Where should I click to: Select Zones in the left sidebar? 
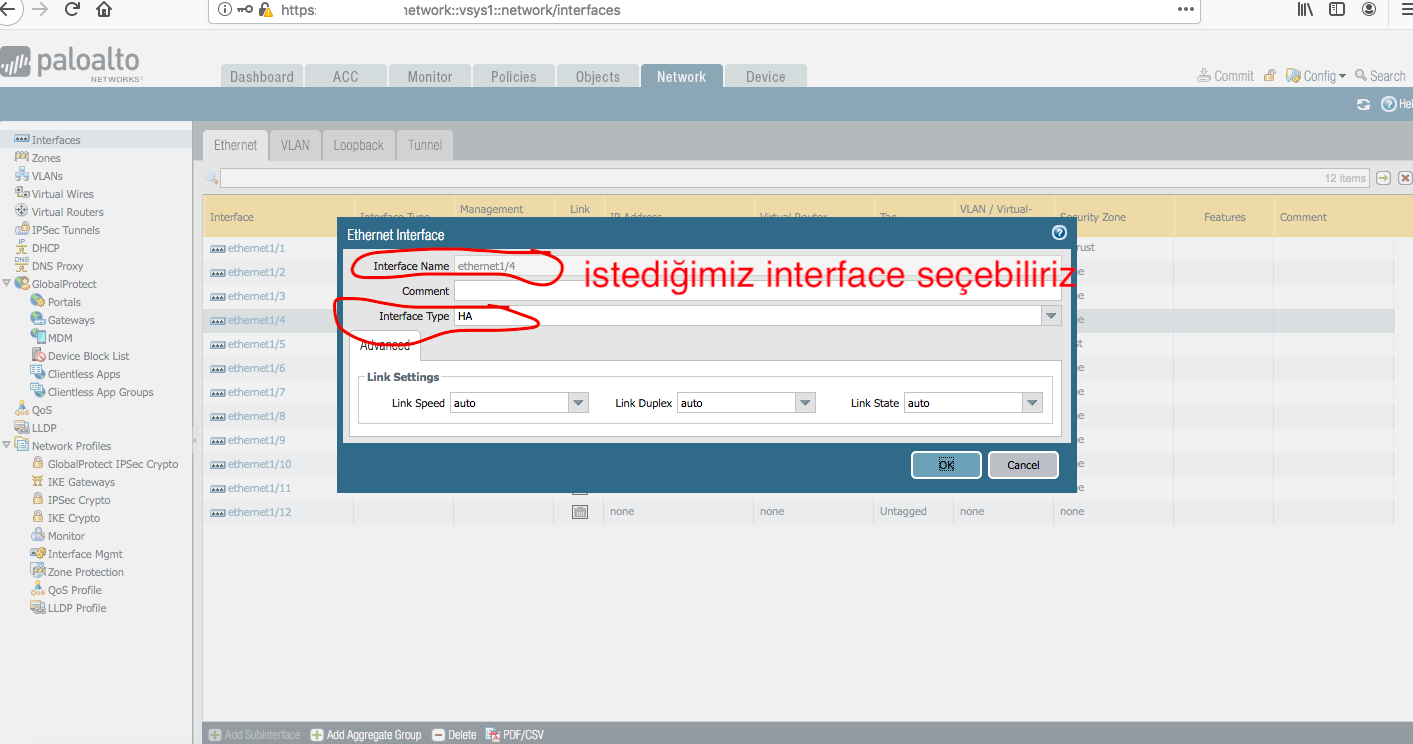coord(46,158)
